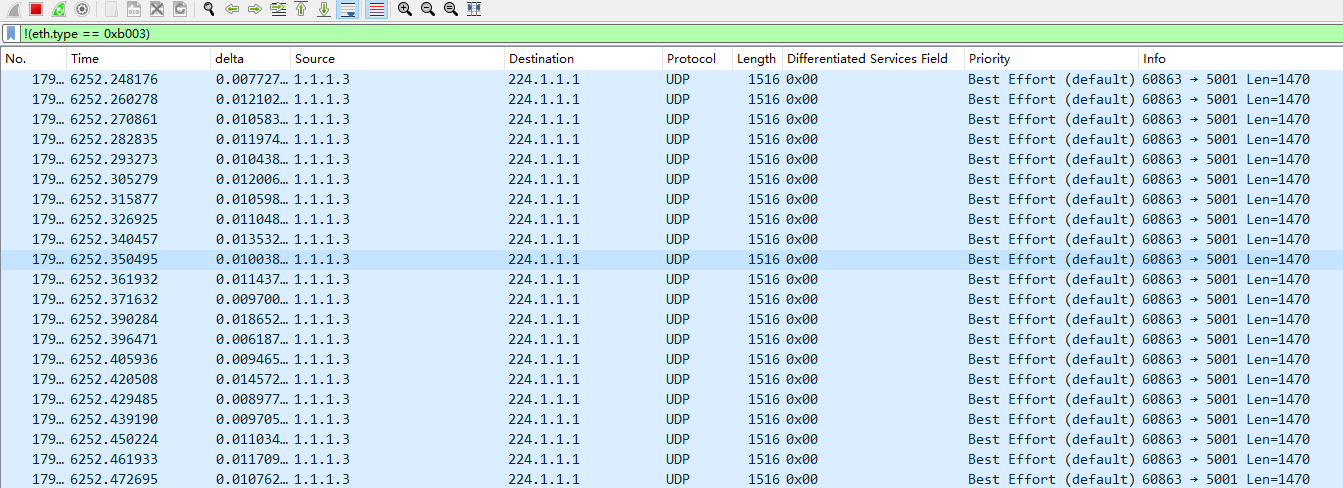This screenshot has width=1343, height=488.
Task: Click the Open capture file icon
Action: (111, 9)
